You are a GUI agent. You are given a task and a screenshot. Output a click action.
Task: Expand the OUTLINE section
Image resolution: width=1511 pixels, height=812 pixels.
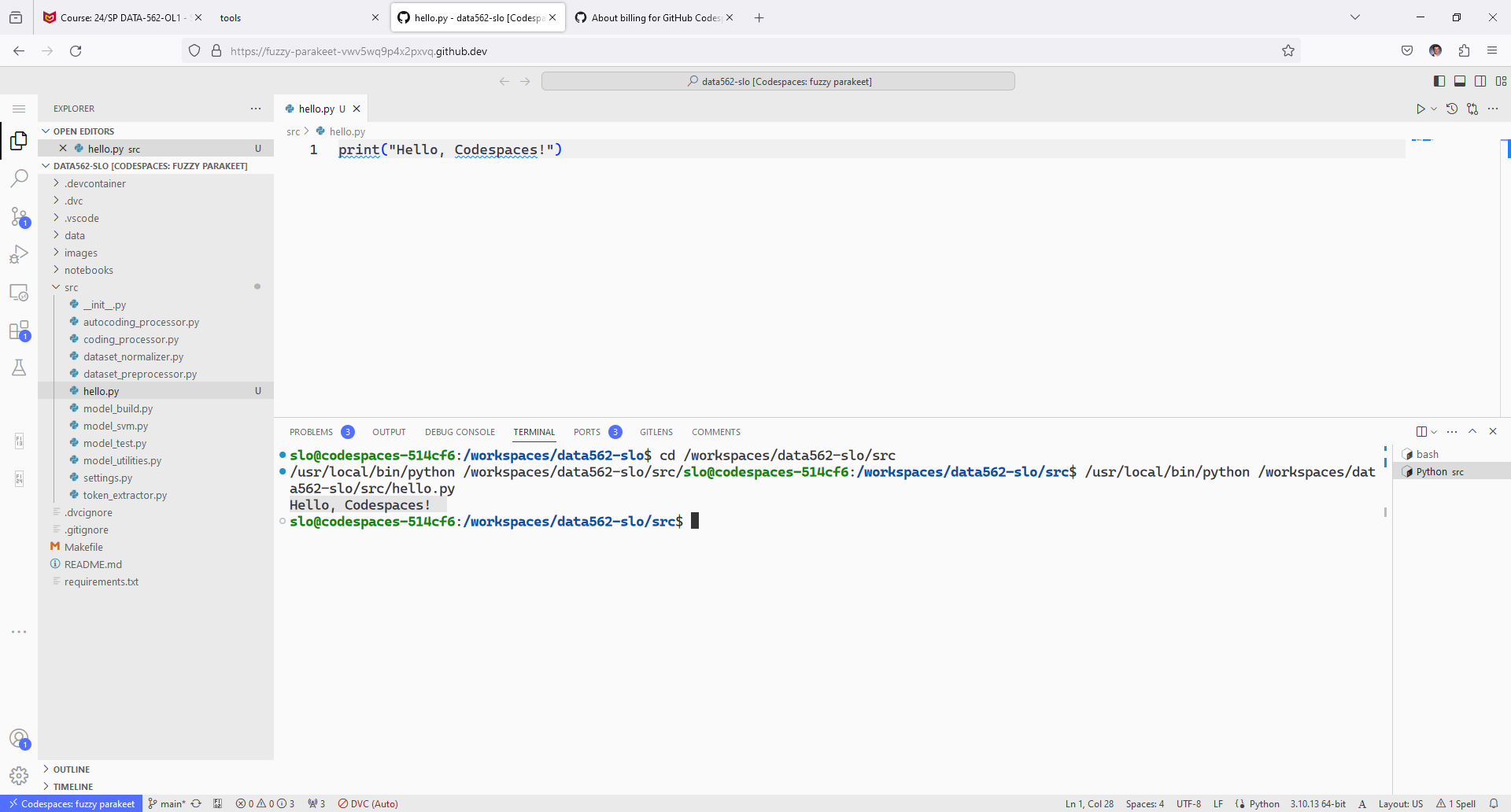pos(71,770)
